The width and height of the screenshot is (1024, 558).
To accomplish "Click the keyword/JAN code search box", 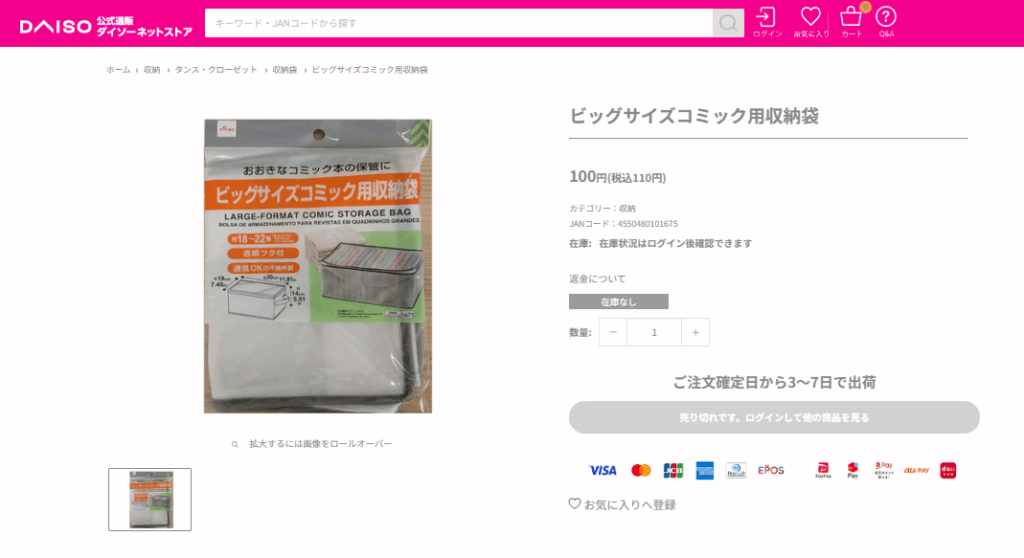I will (458, 24).
